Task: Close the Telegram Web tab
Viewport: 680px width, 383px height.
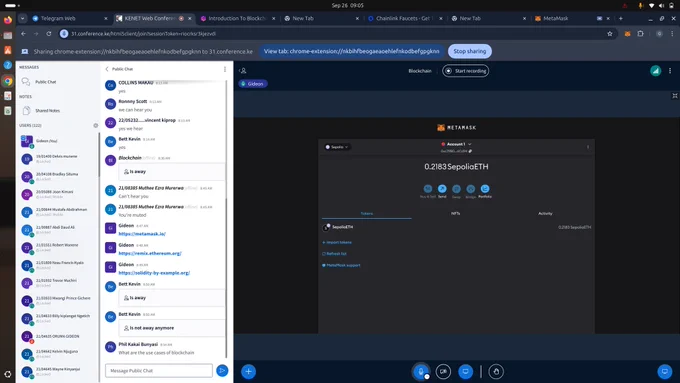Action: [106, 18]
